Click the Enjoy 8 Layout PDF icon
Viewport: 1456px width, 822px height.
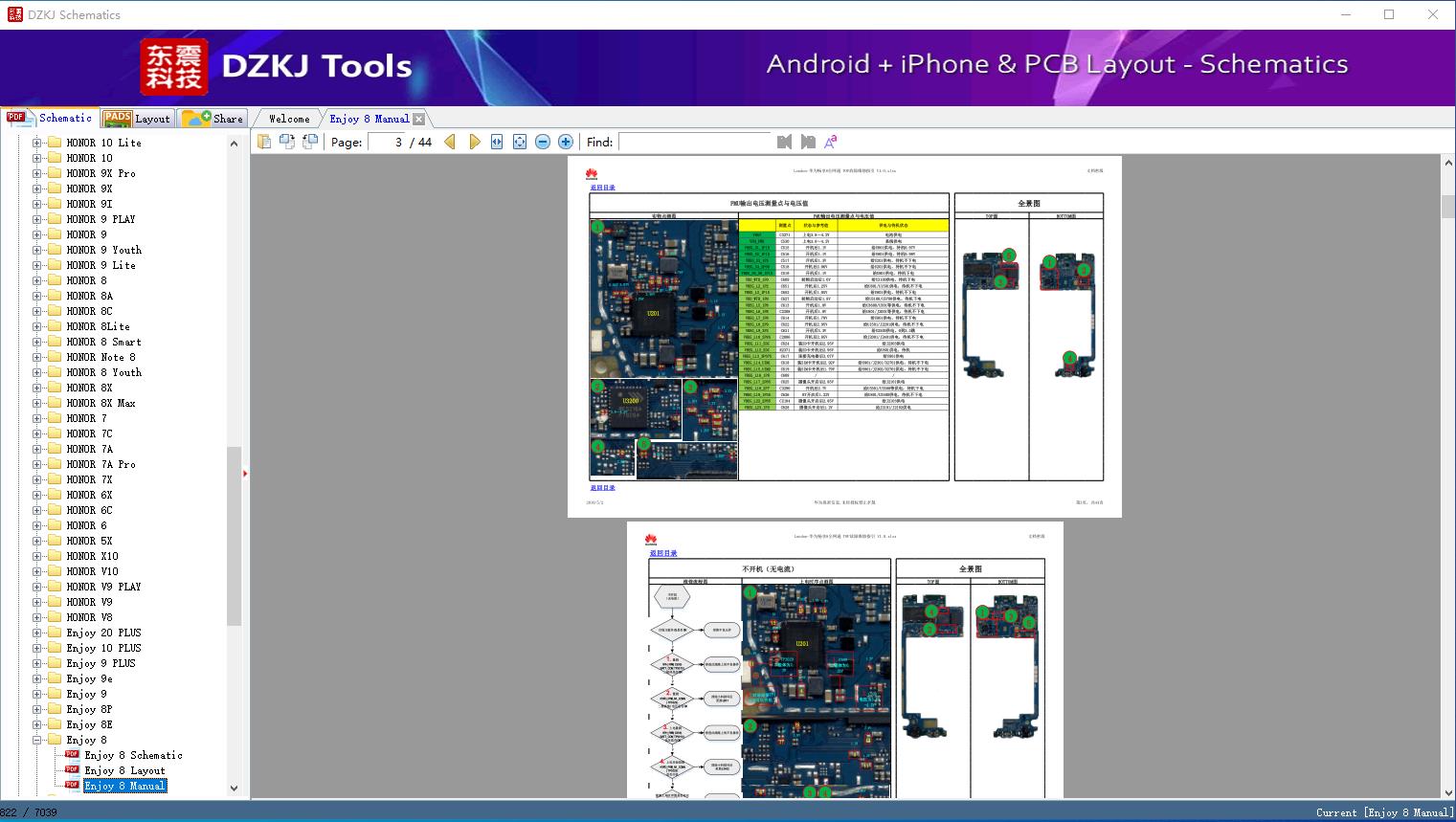pos(72,770)
